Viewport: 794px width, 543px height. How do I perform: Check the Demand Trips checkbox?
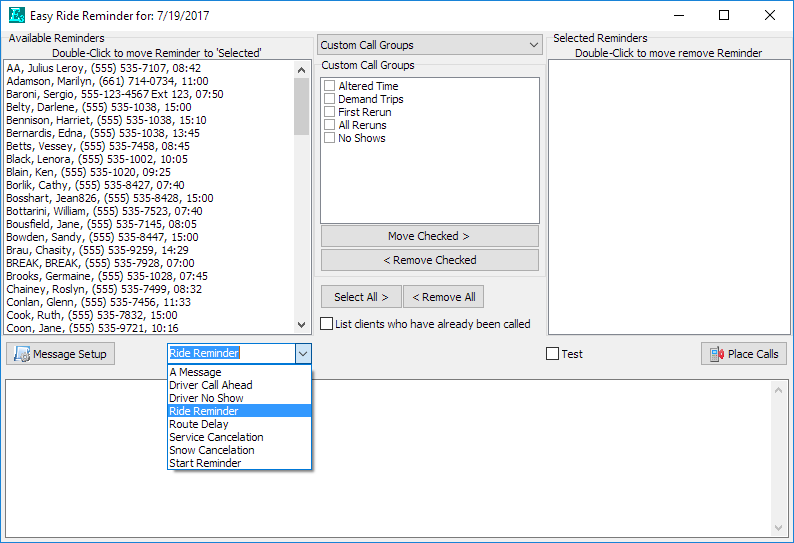(330, 99)
